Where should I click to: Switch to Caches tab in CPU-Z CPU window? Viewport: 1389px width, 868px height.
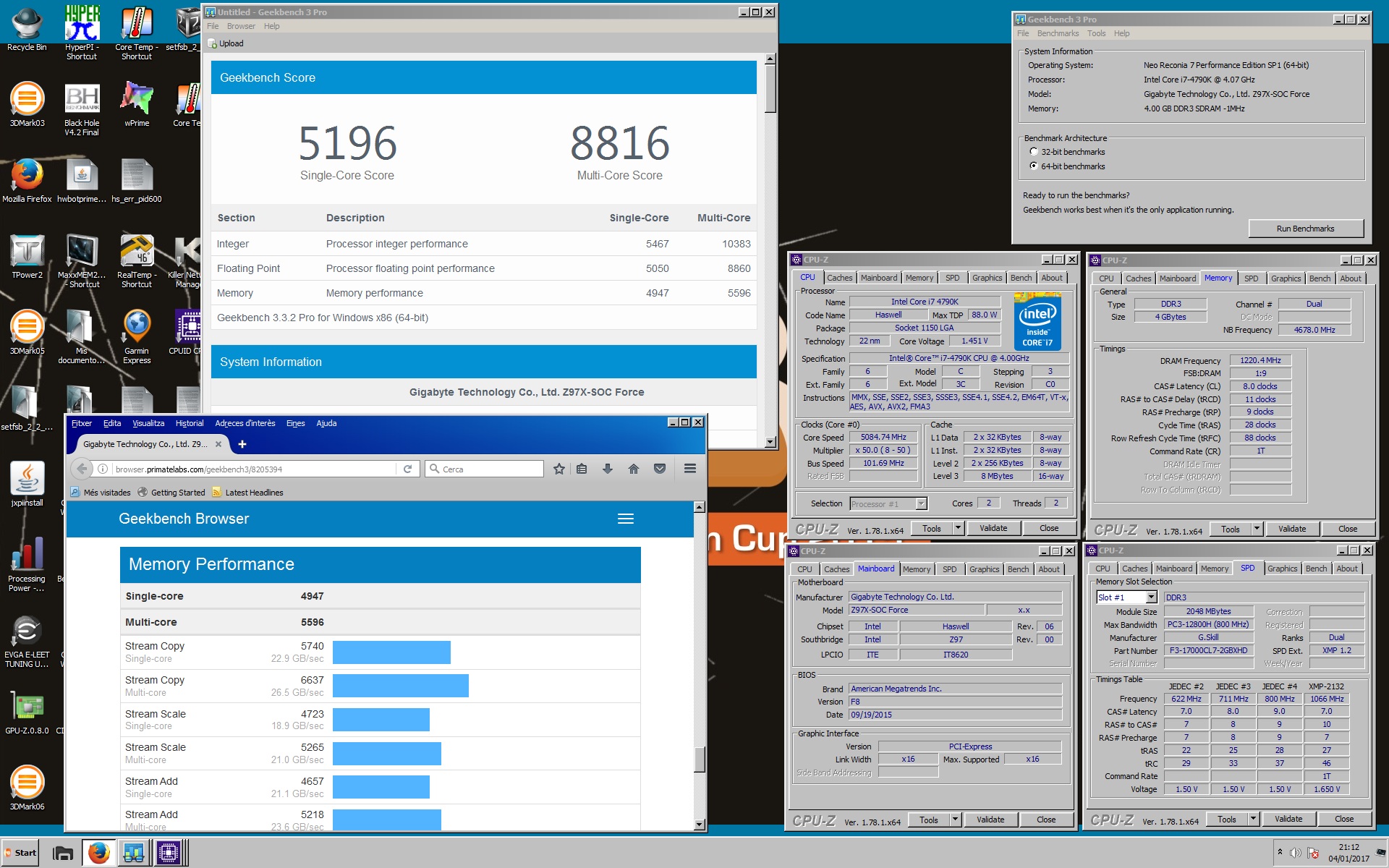click(839, 278)
